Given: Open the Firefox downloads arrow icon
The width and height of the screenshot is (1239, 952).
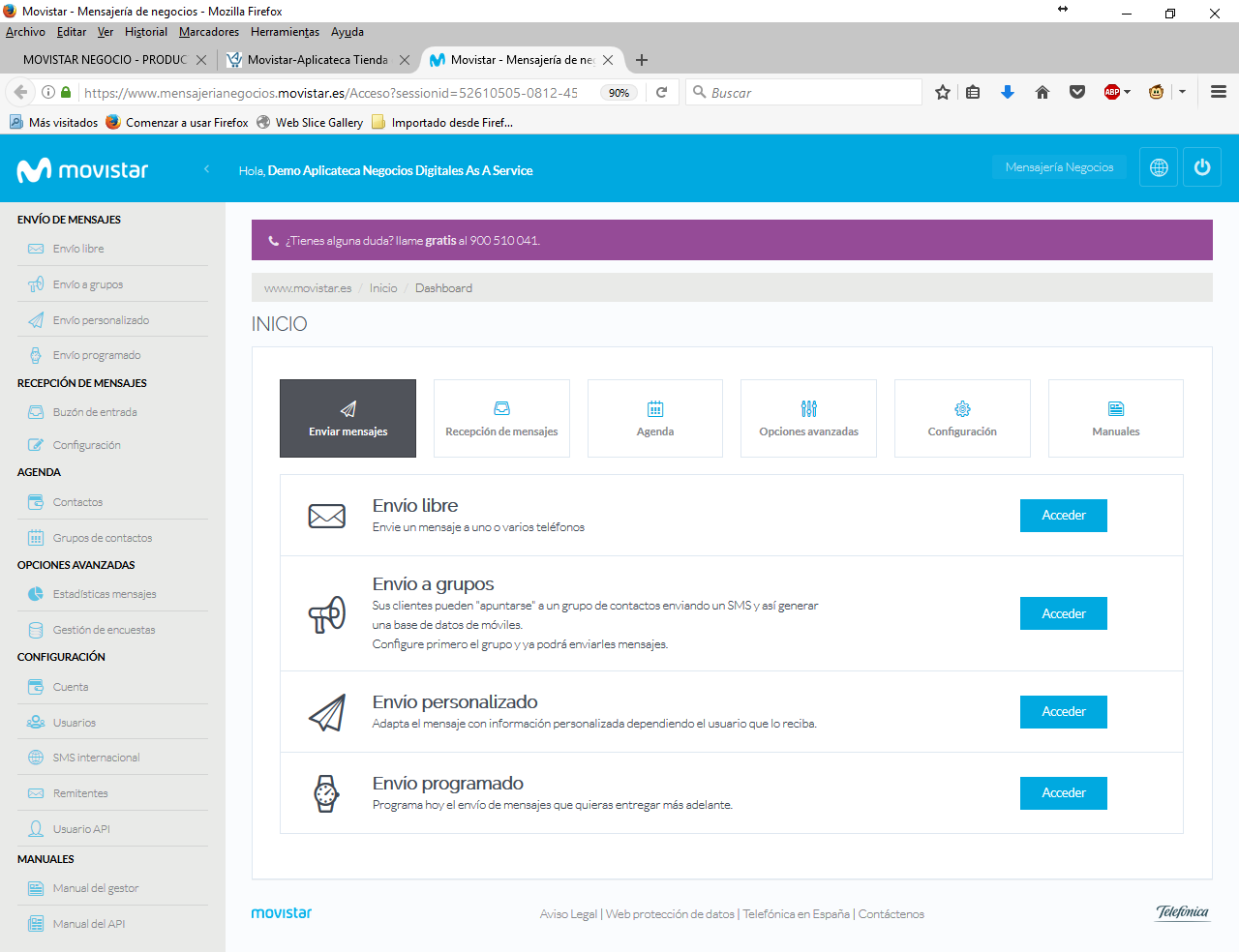Looking at the screenshot, I should click(1008, 92).
